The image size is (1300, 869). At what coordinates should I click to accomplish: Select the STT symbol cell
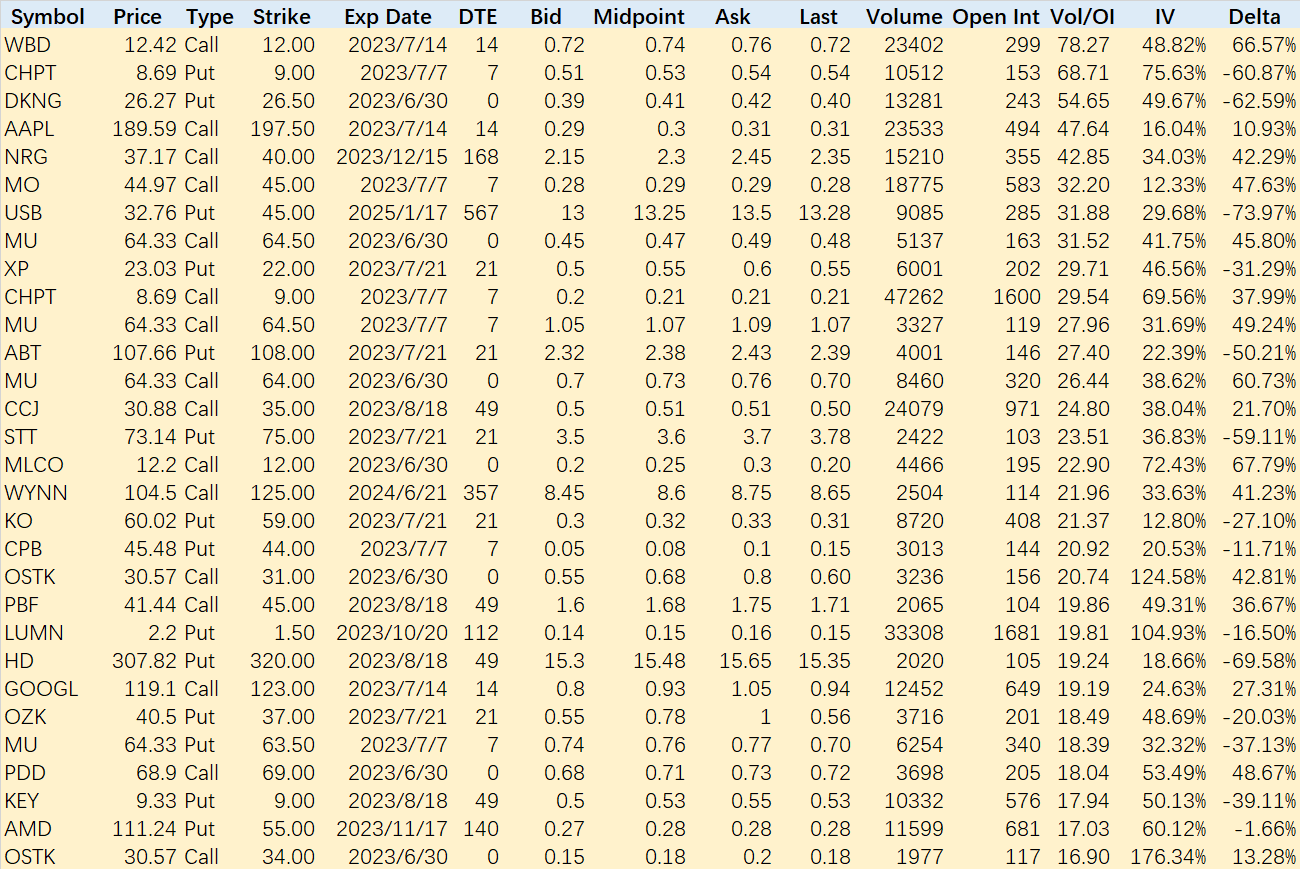point(21,437)
